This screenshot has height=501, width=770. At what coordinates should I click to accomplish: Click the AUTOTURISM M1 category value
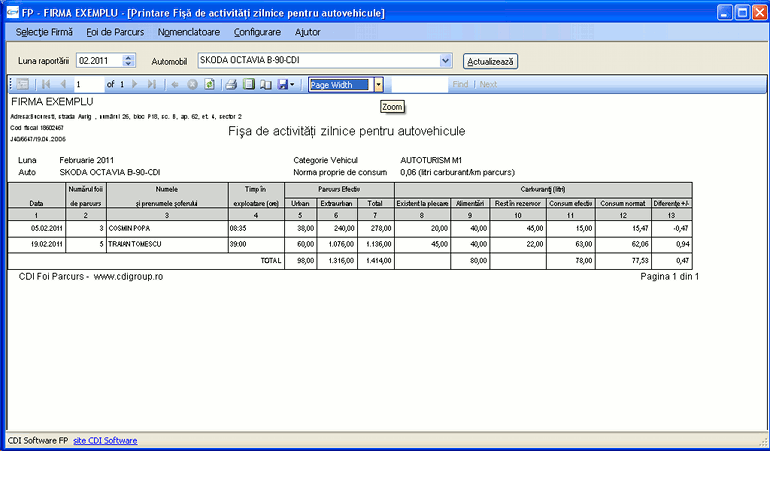pos(431,160)
